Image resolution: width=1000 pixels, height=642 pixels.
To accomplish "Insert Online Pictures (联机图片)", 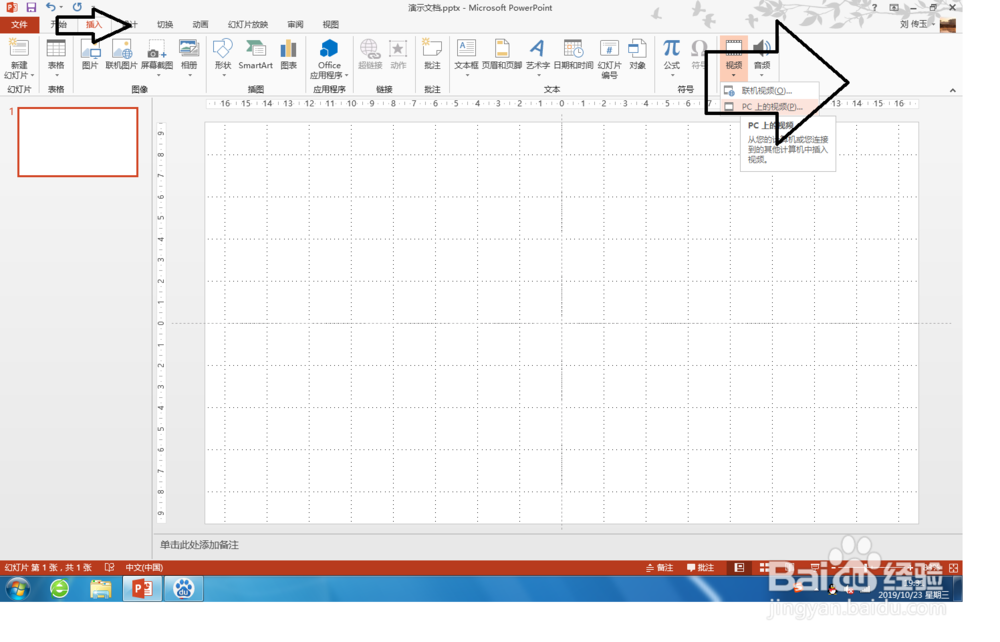I will click(x=121, y=55).
